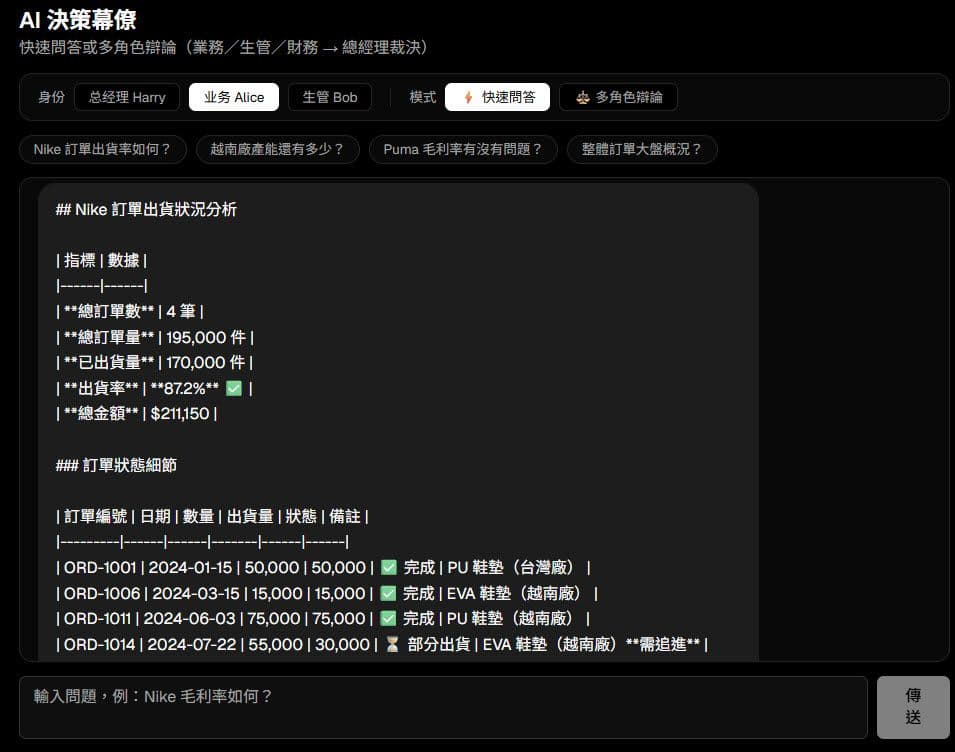Click the "**需追進**" note
This screenshot has width=955, height=752.
tap(663, 644)
